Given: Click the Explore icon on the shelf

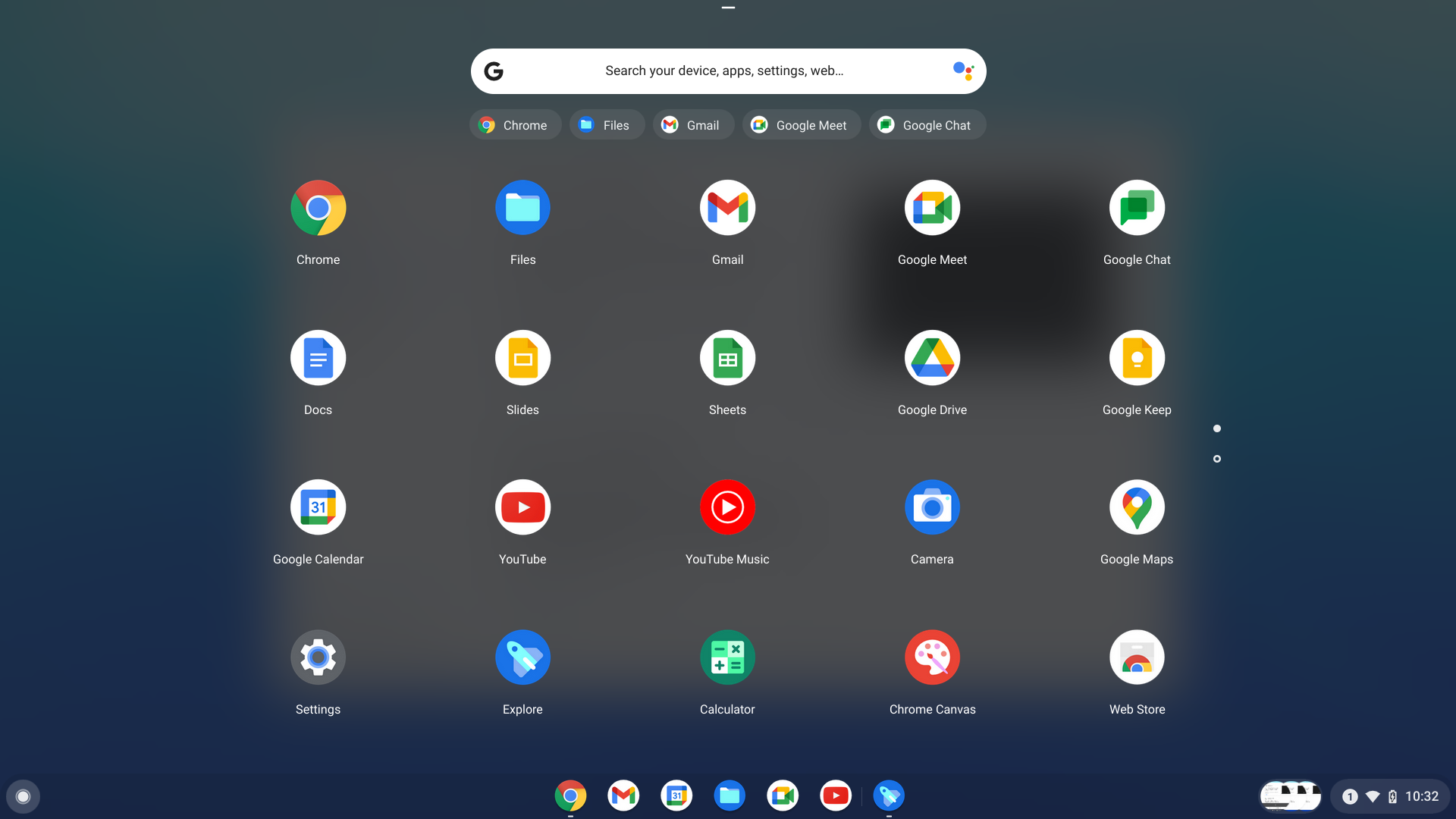Looking at the screenshot, I should point(889,795).
